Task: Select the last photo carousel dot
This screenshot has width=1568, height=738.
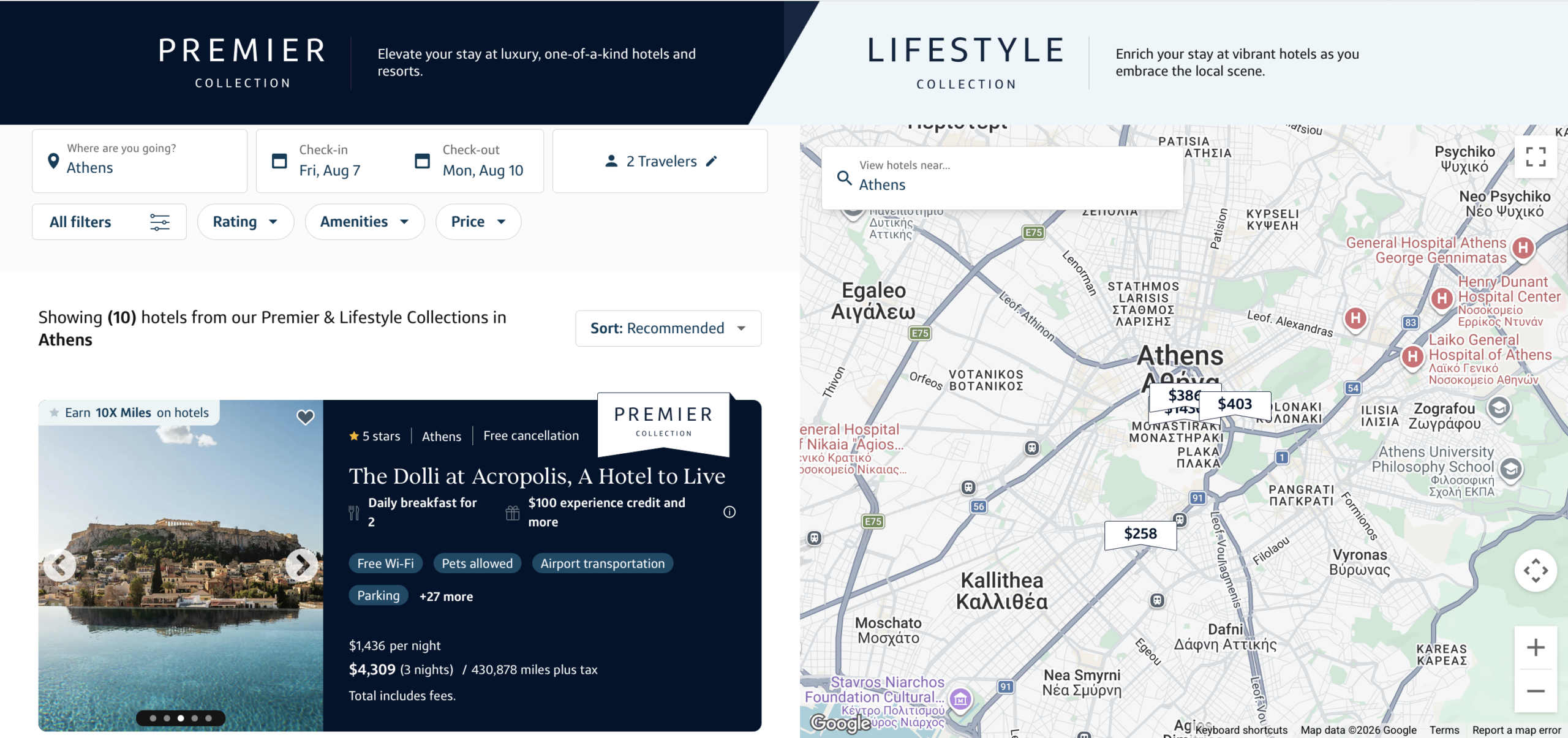Action: pos(208,718)
